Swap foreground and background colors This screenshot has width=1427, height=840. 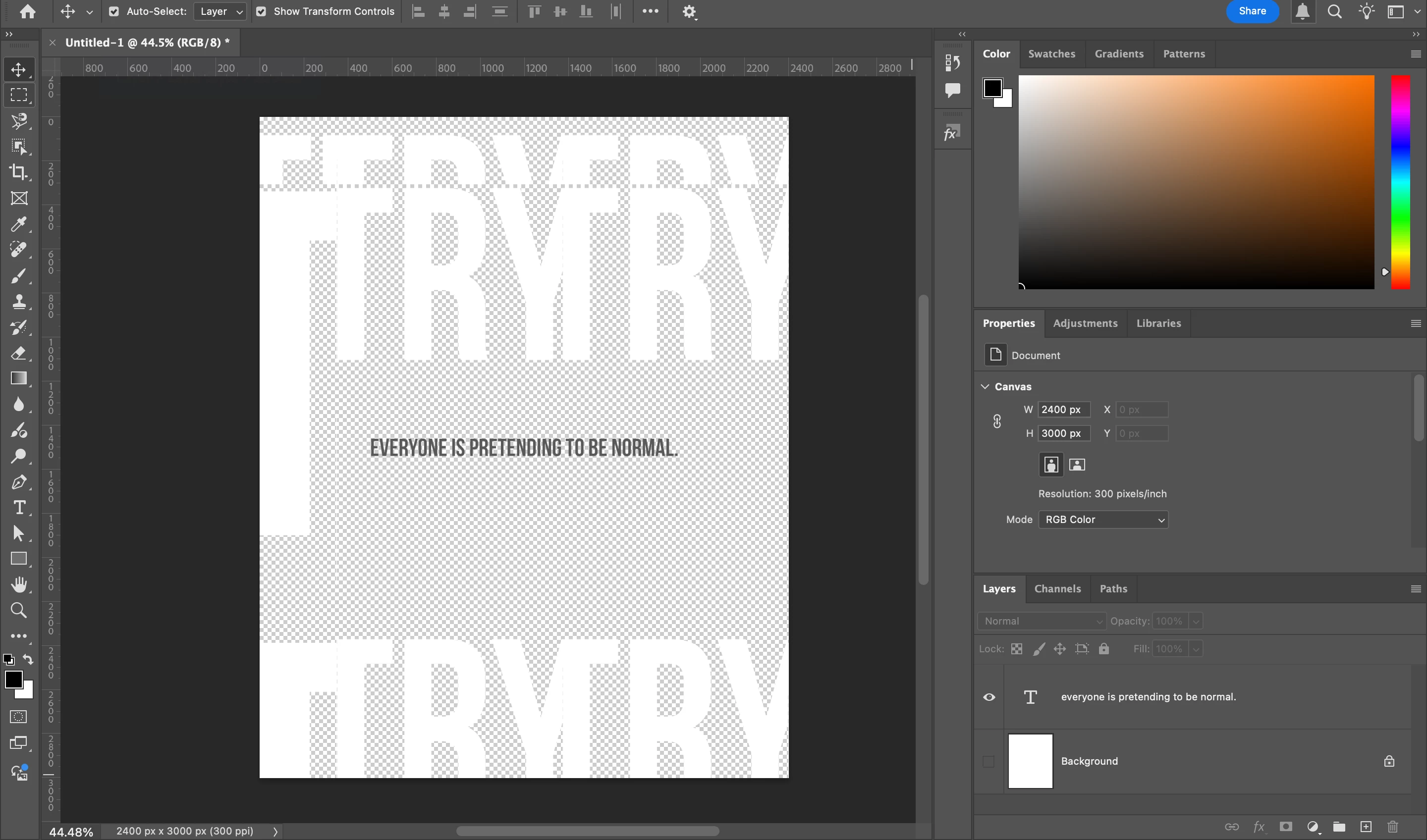click(x=28, y=659)
